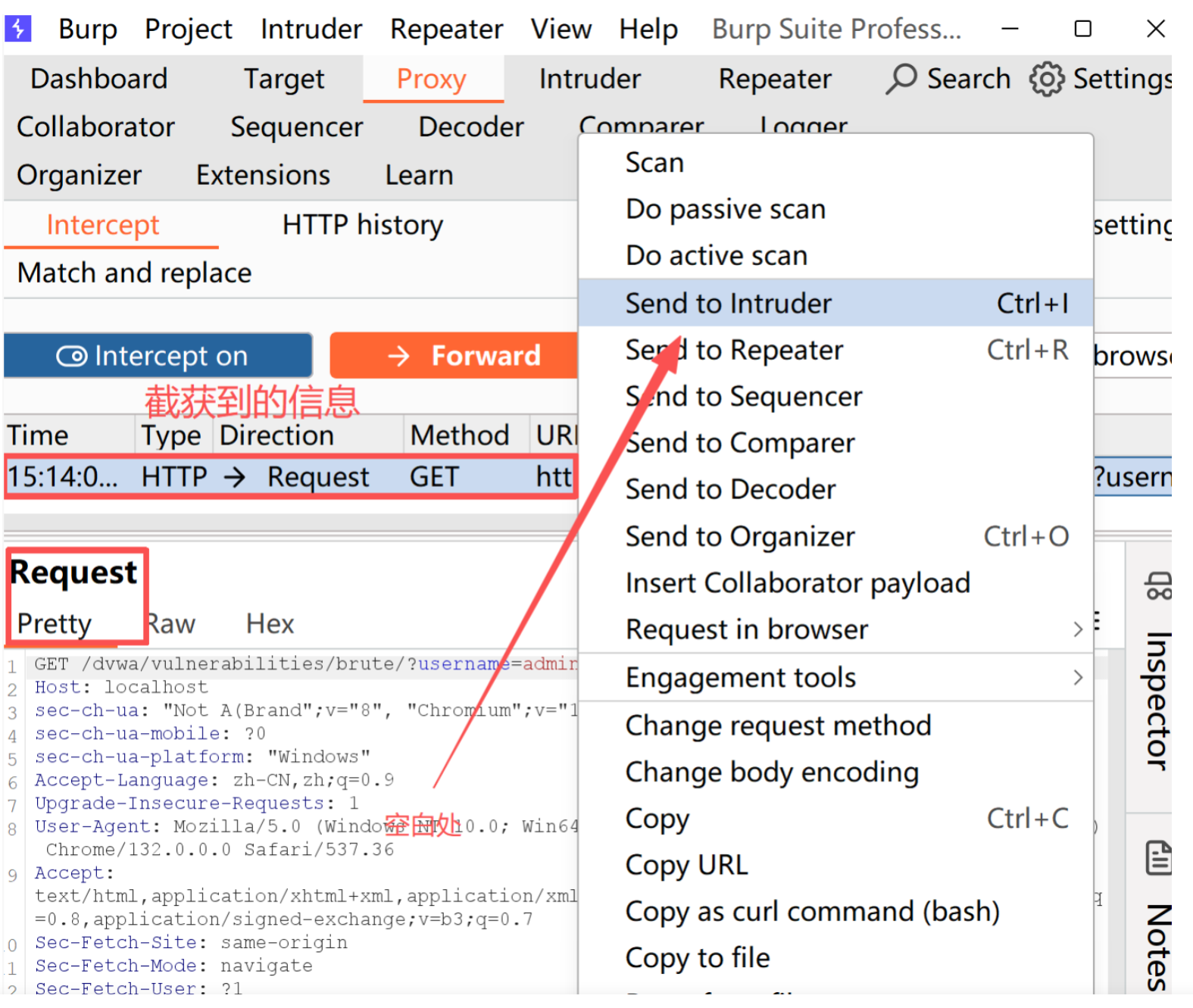1193x1008 pixels.
Task: Choose Change request method
Action: pyautogui.click(x=835, y=726)
